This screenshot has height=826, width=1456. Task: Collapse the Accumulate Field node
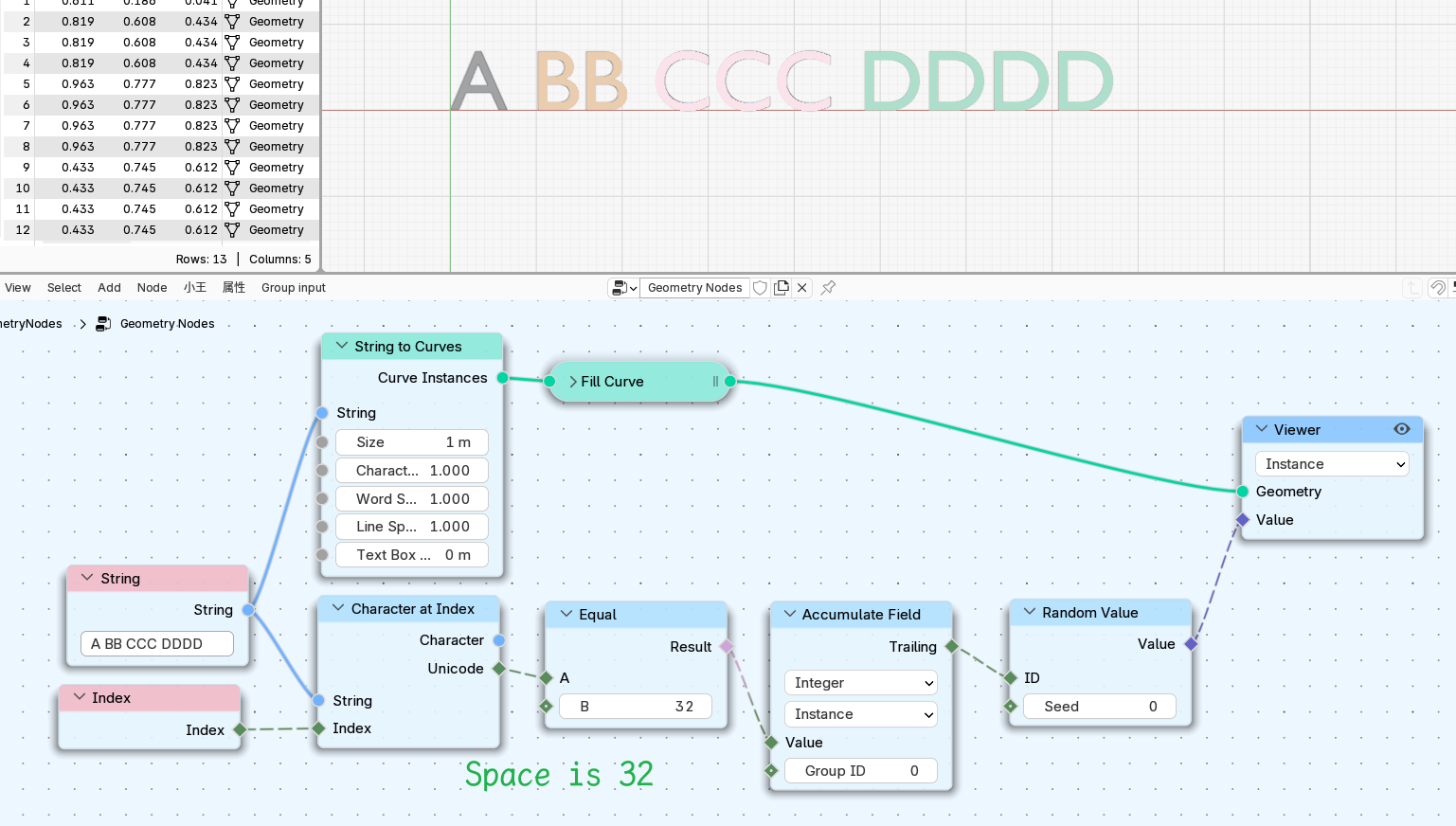click(789, 614)
